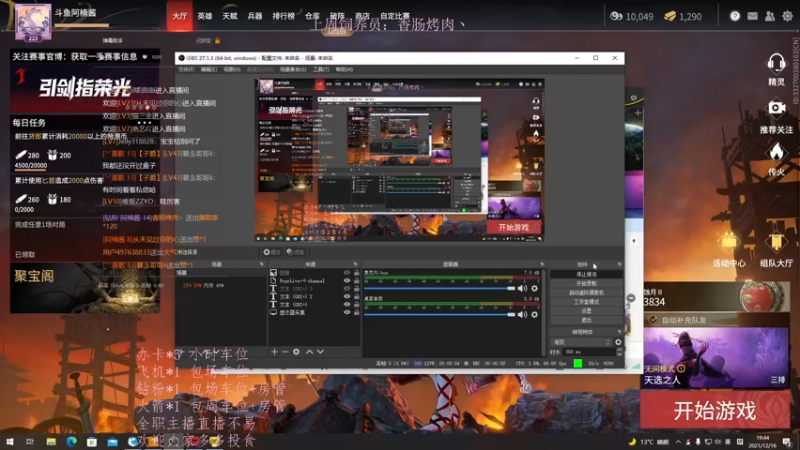
Task: Click 开始录制 start recording button in OBS
Action: [586, 284]
